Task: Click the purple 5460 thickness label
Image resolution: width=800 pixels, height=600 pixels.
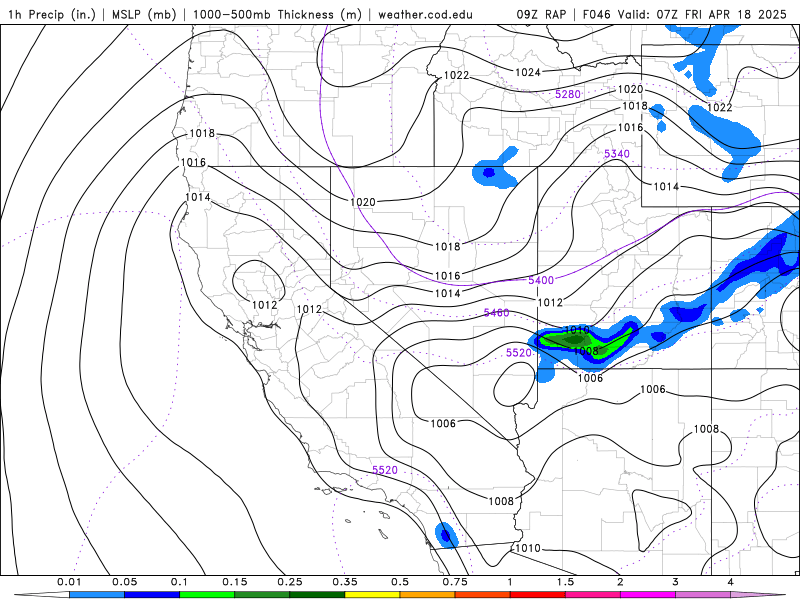Action: coord(496,312)
